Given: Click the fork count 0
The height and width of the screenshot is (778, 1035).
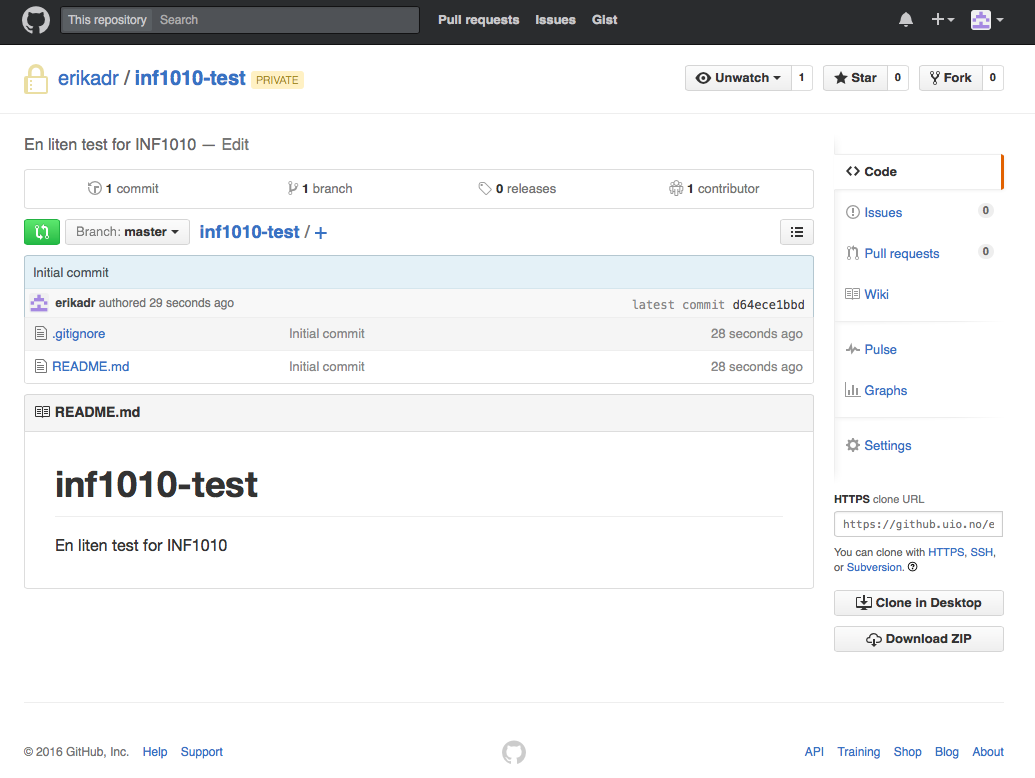Looking at the screenshot, I should point(993,78).
